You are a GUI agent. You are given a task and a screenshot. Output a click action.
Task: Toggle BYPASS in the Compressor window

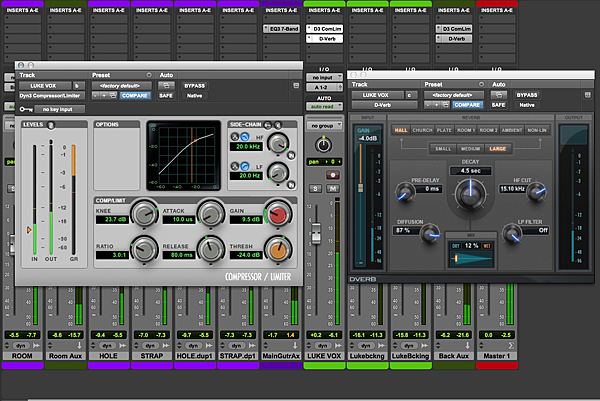pos(194,86)
